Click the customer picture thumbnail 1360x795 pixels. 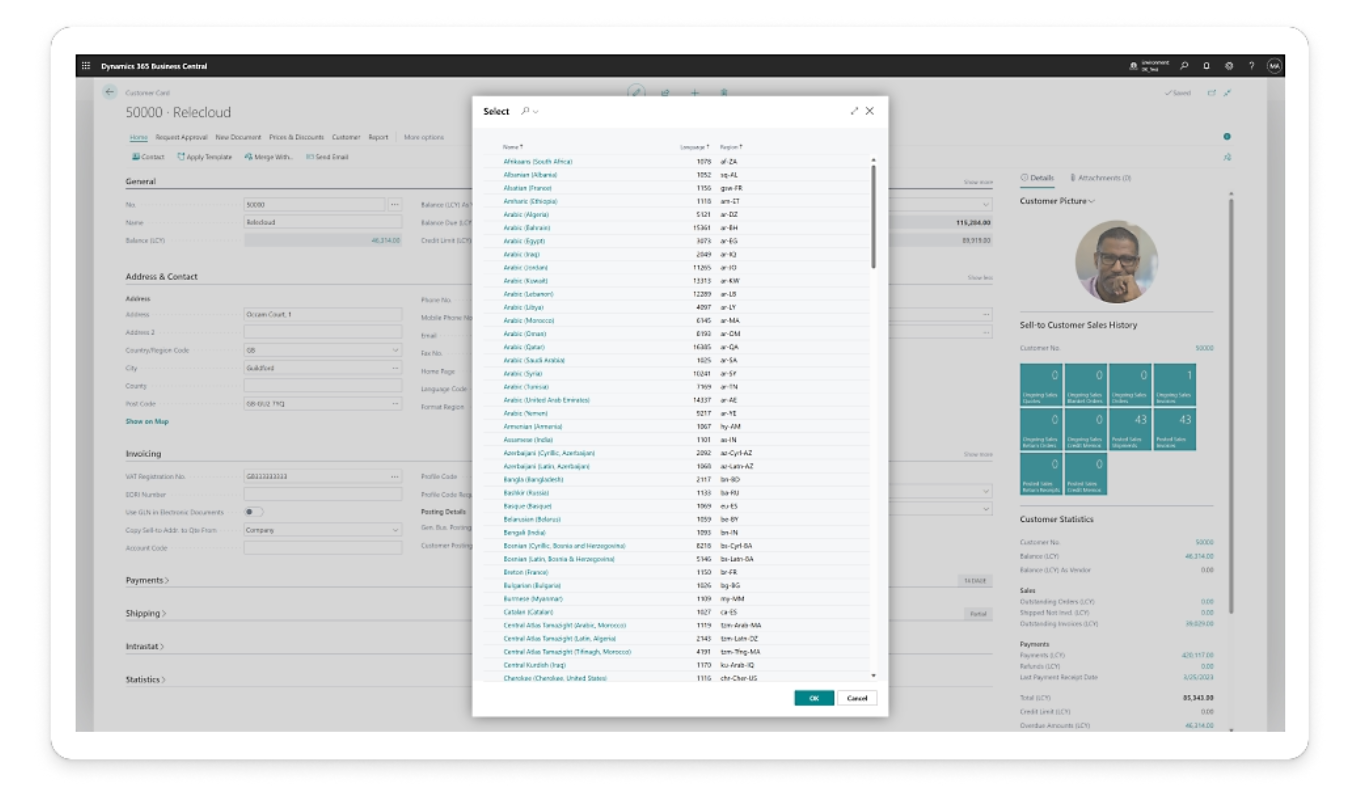point(1116,261)
